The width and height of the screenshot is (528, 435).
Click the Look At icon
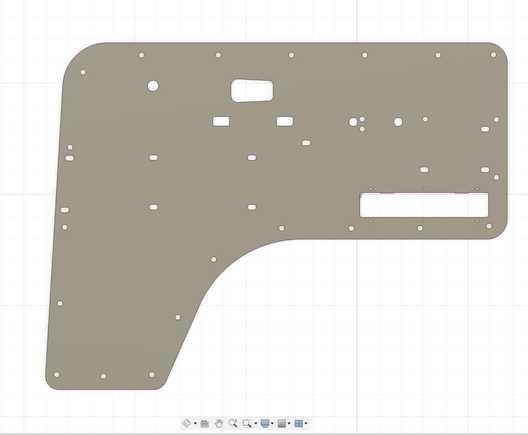point(204,423)
